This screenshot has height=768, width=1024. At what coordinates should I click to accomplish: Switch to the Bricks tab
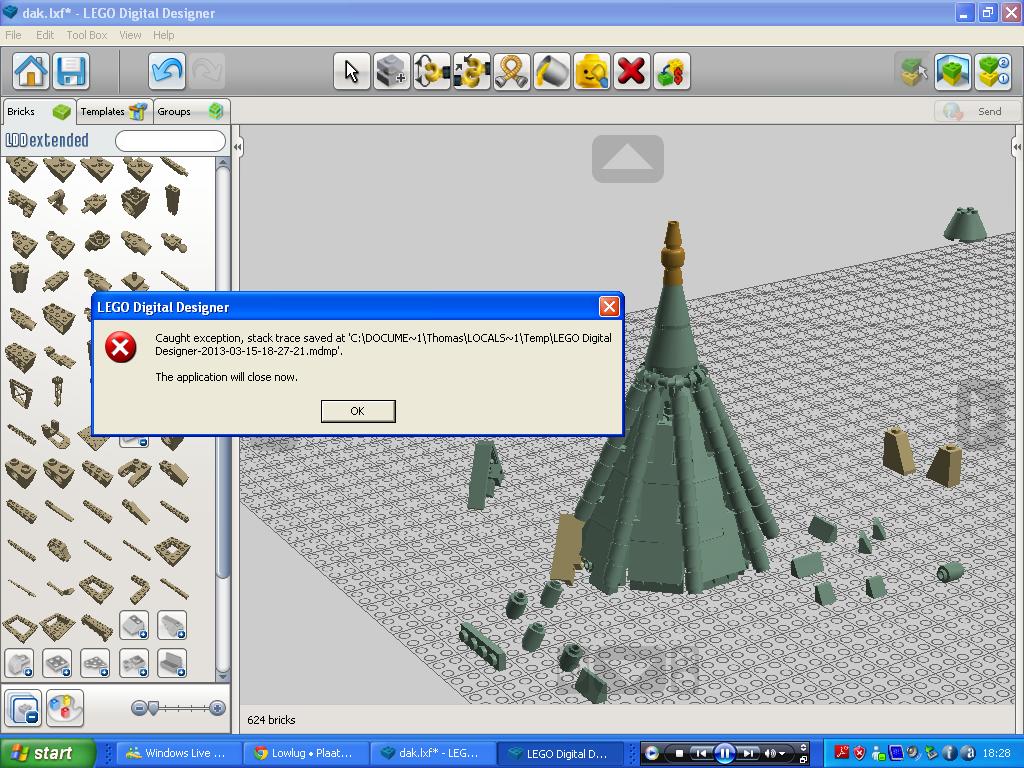tap(39, 111)
